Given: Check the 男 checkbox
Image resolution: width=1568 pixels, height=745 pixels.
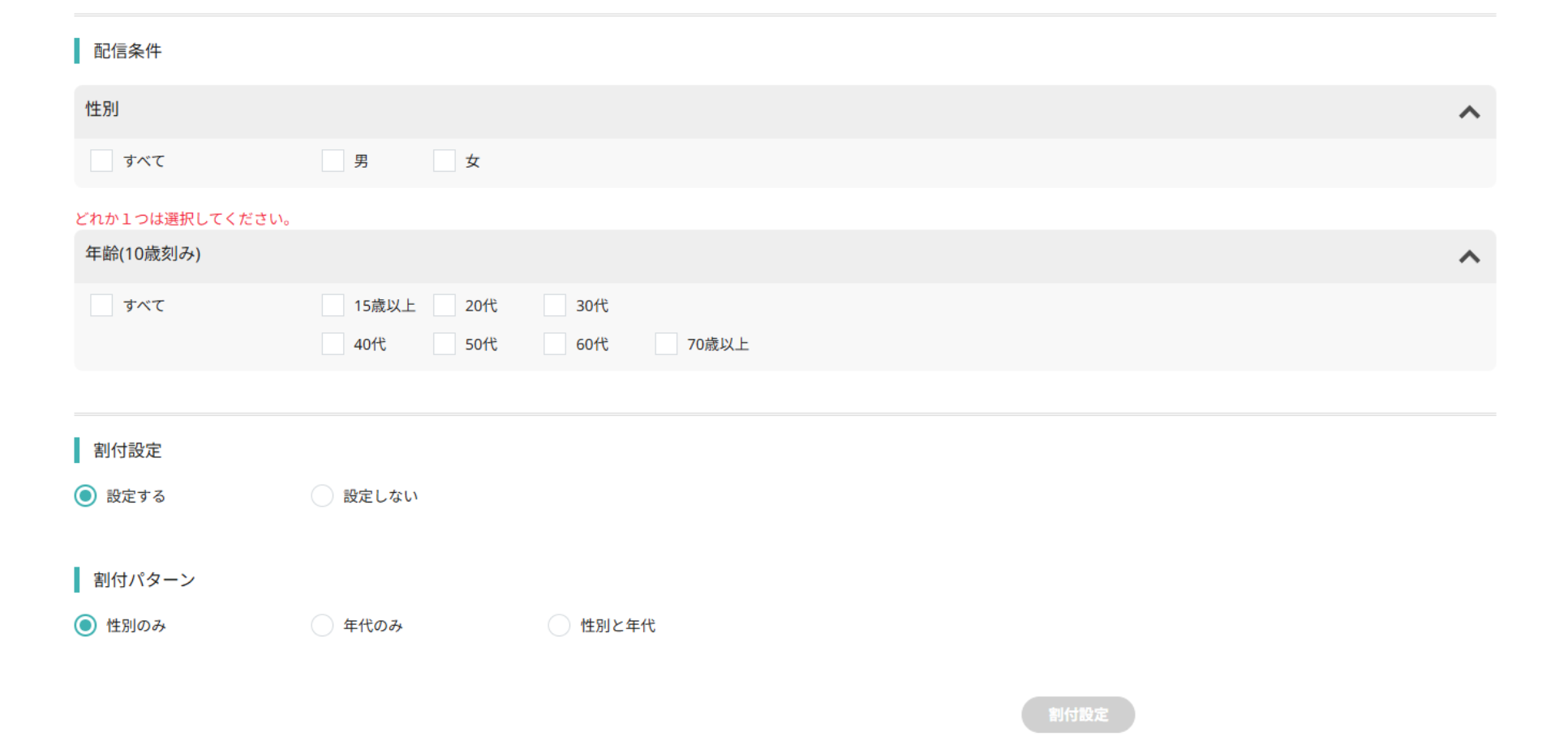Looking at the screenshot, I should click(x=333, y=161).
